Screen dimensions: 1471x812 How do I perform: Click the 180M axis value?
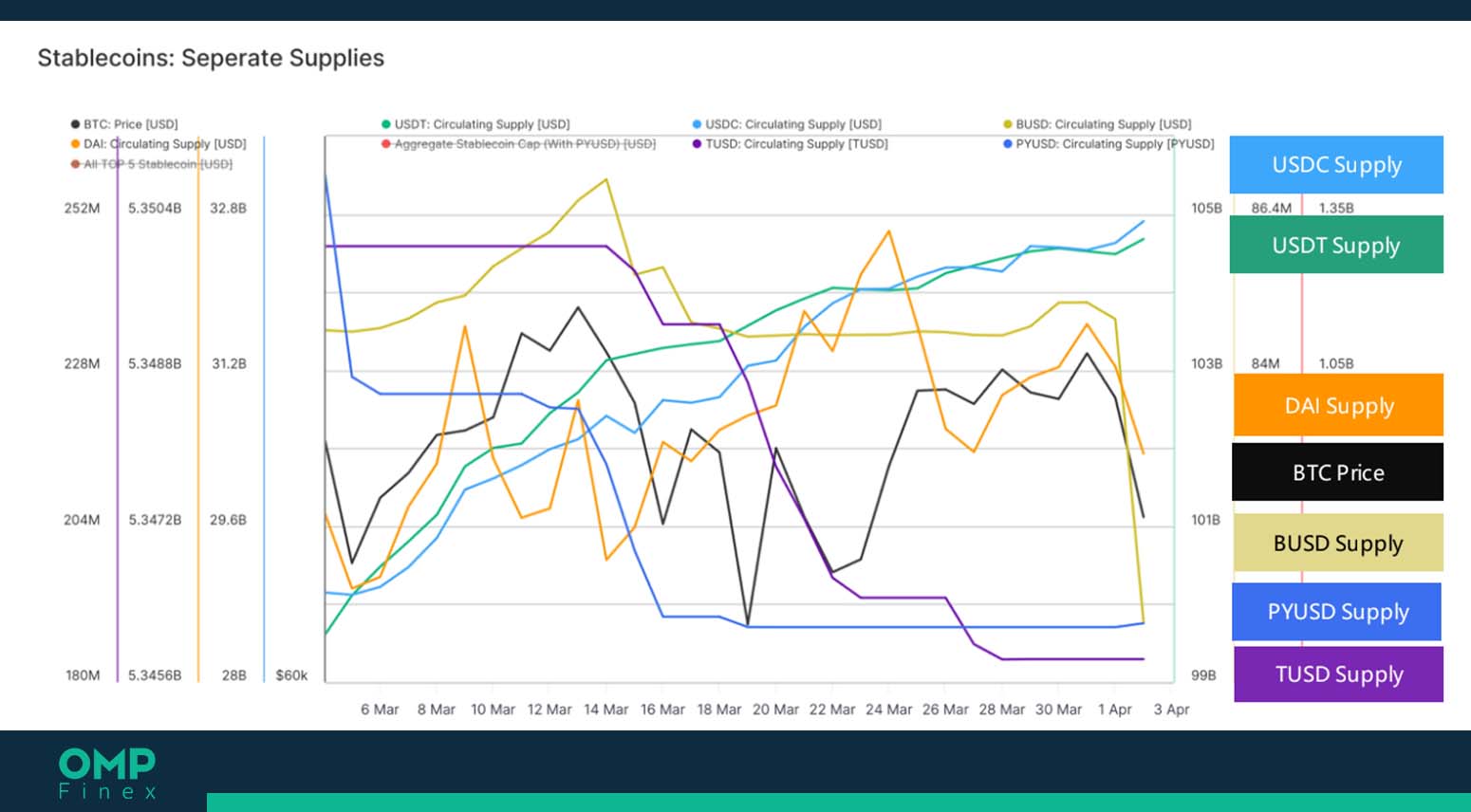pos(83,675)
